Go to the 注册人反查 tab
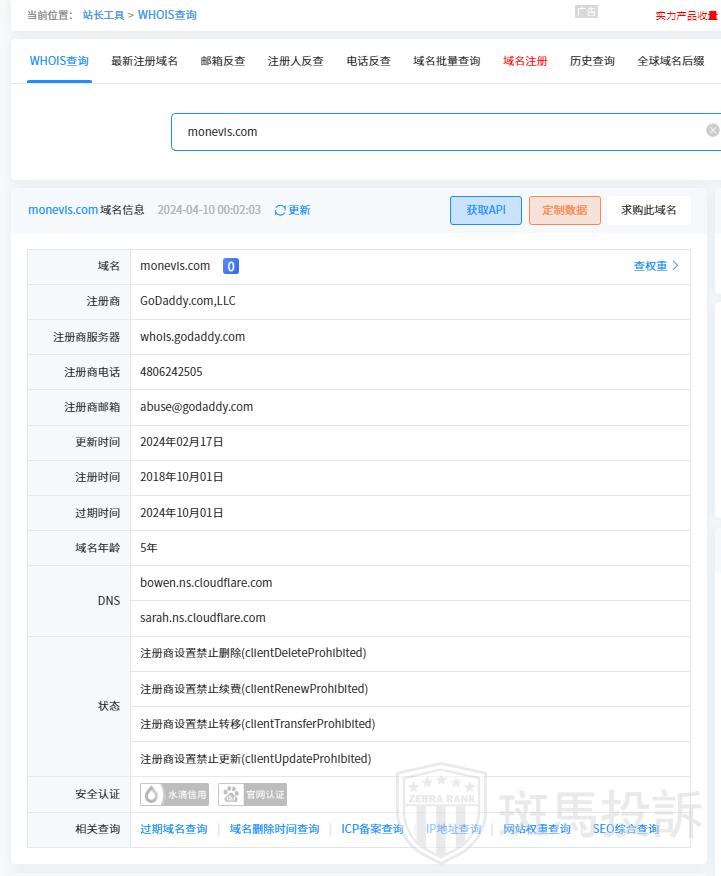The height and width of the screenshot is (876, 721). pyautogui.click(x=295, y=61)
